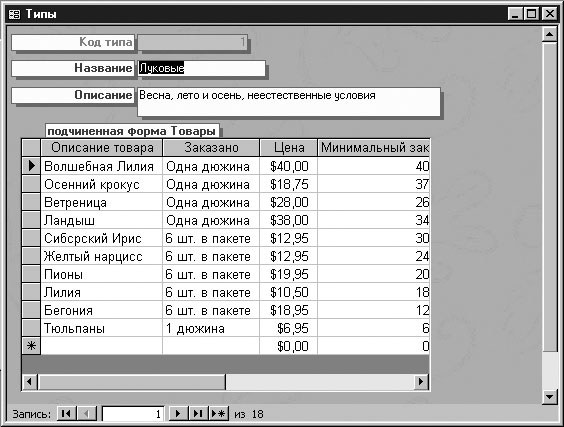Screen dimensions: 564x427
Task: Click the Тюльпаны cell
Action: (x=102, y=328)
